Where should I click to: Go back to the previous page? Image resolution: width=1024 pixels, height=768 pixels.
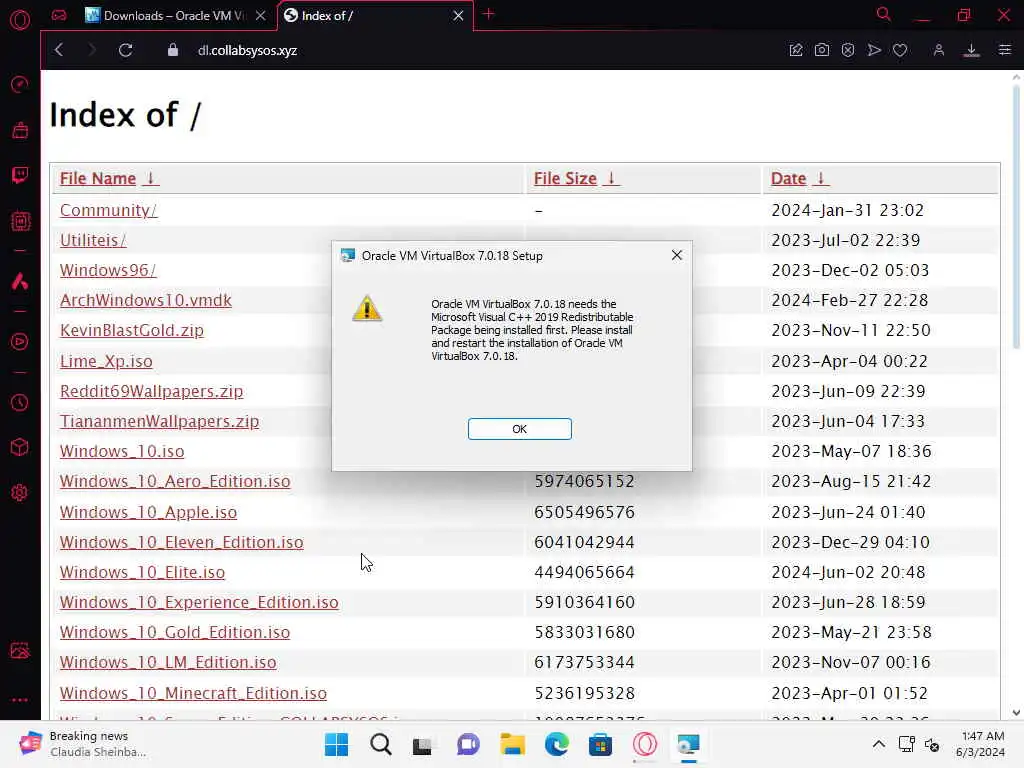[x=59, y=50]
